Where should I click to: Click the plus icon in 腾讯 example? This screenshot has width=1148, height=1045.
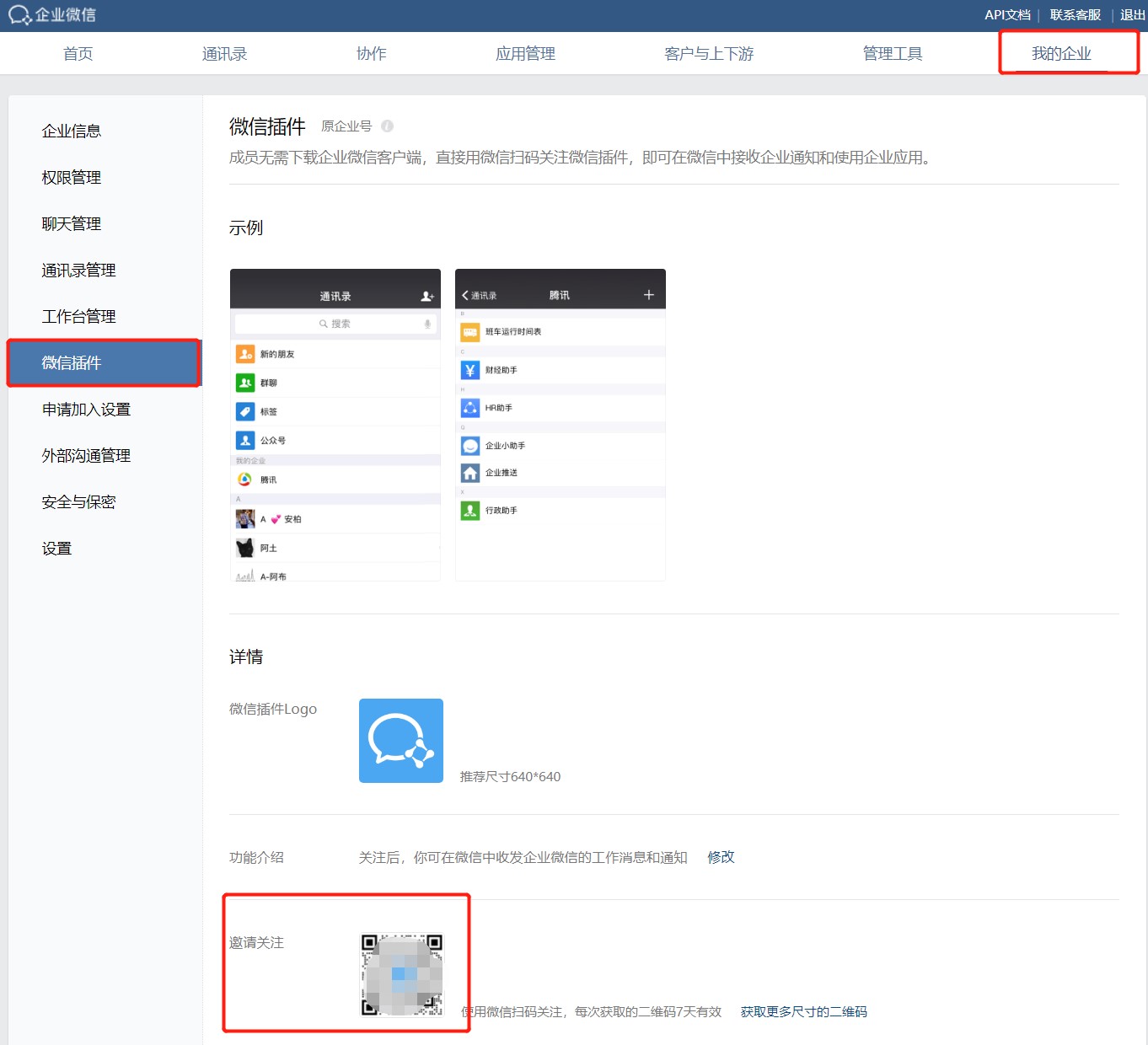click(x=649, y=295)
